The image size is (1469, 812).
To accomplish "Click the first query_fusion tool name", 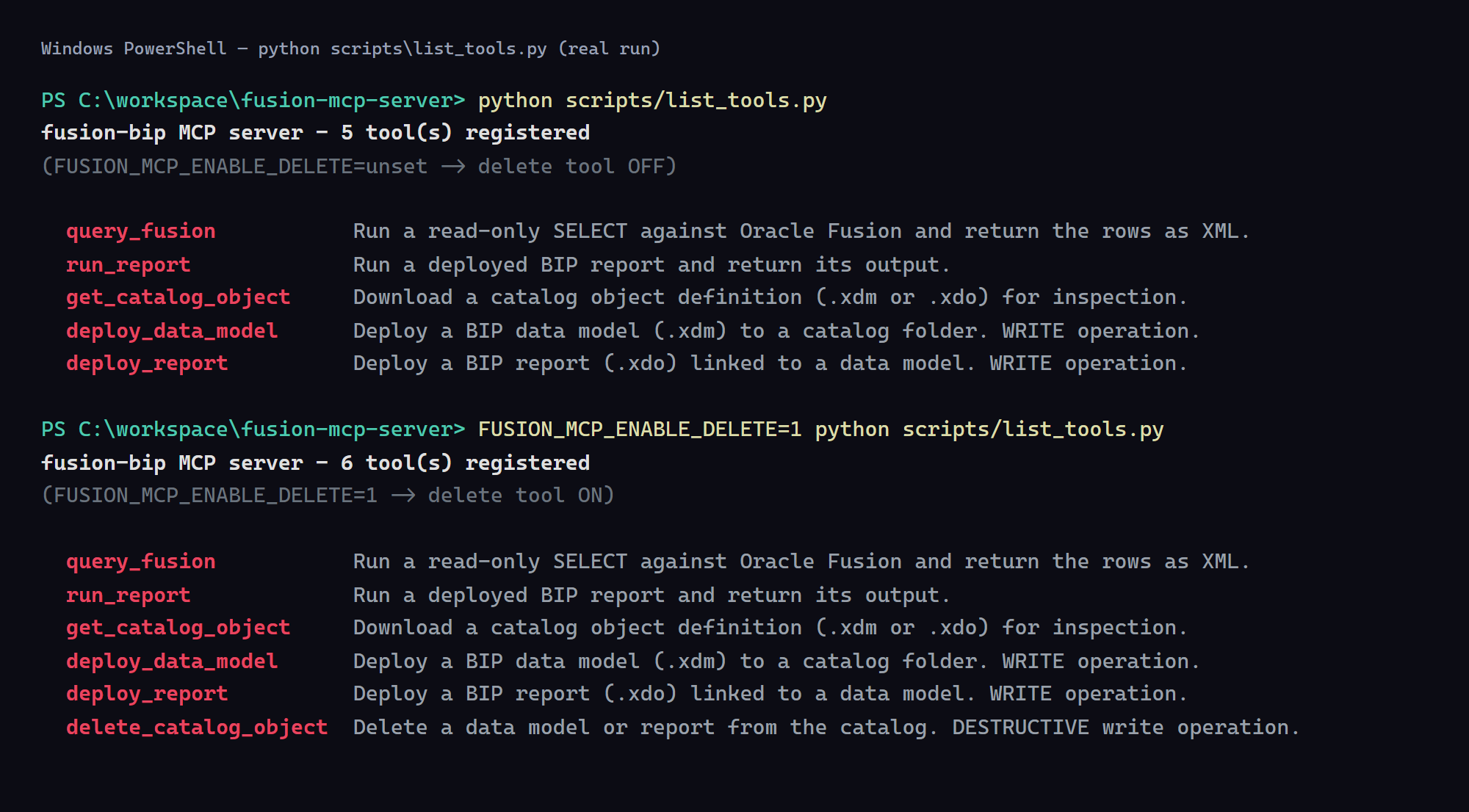I will [141, 231].
